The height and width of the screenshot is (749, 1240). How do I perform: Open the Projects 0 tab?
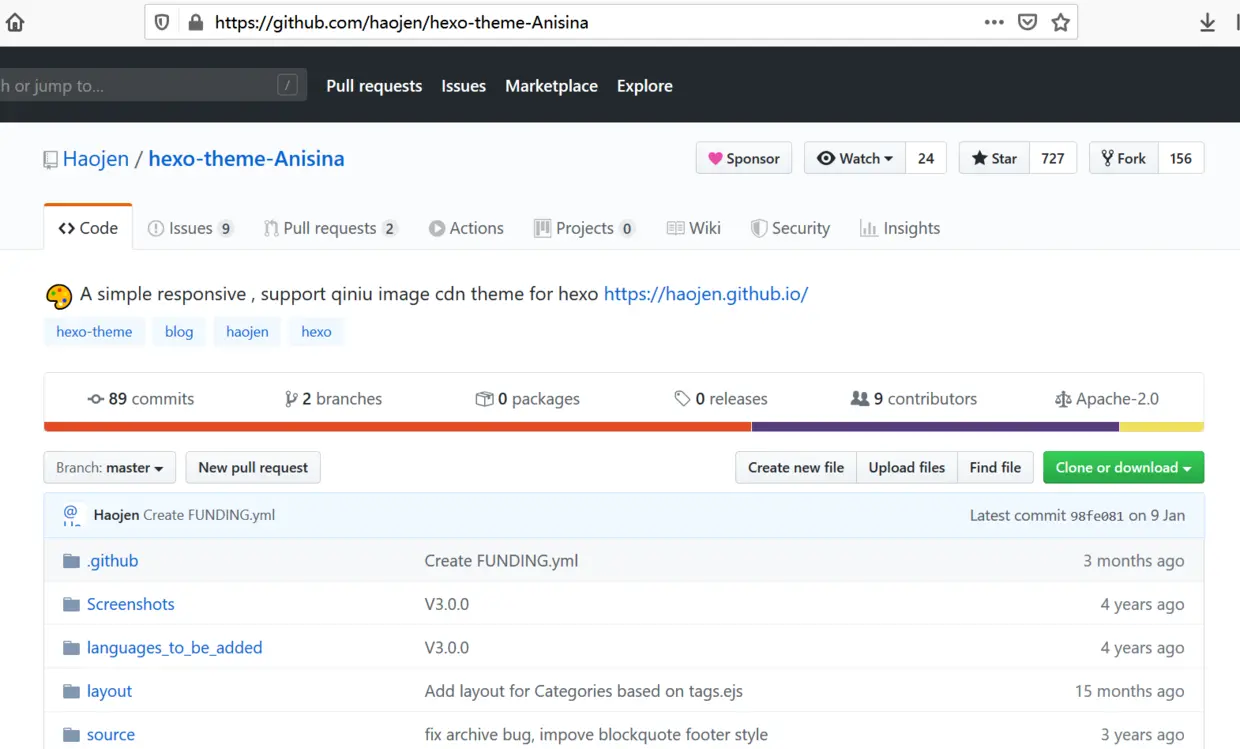(584, 228)
